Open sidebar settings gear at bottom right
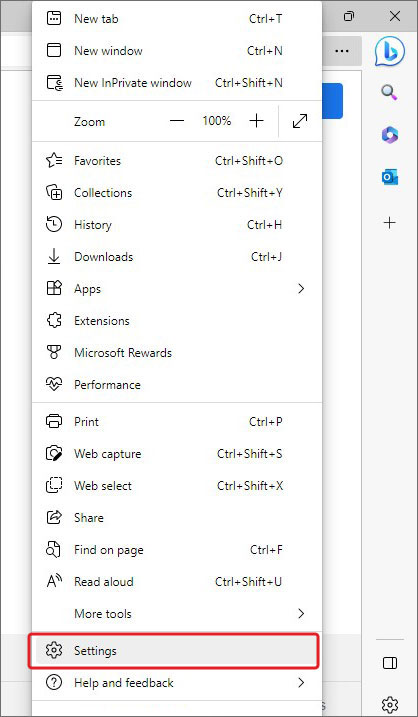This screenshot has height=717, width=418. pos(390,703)
